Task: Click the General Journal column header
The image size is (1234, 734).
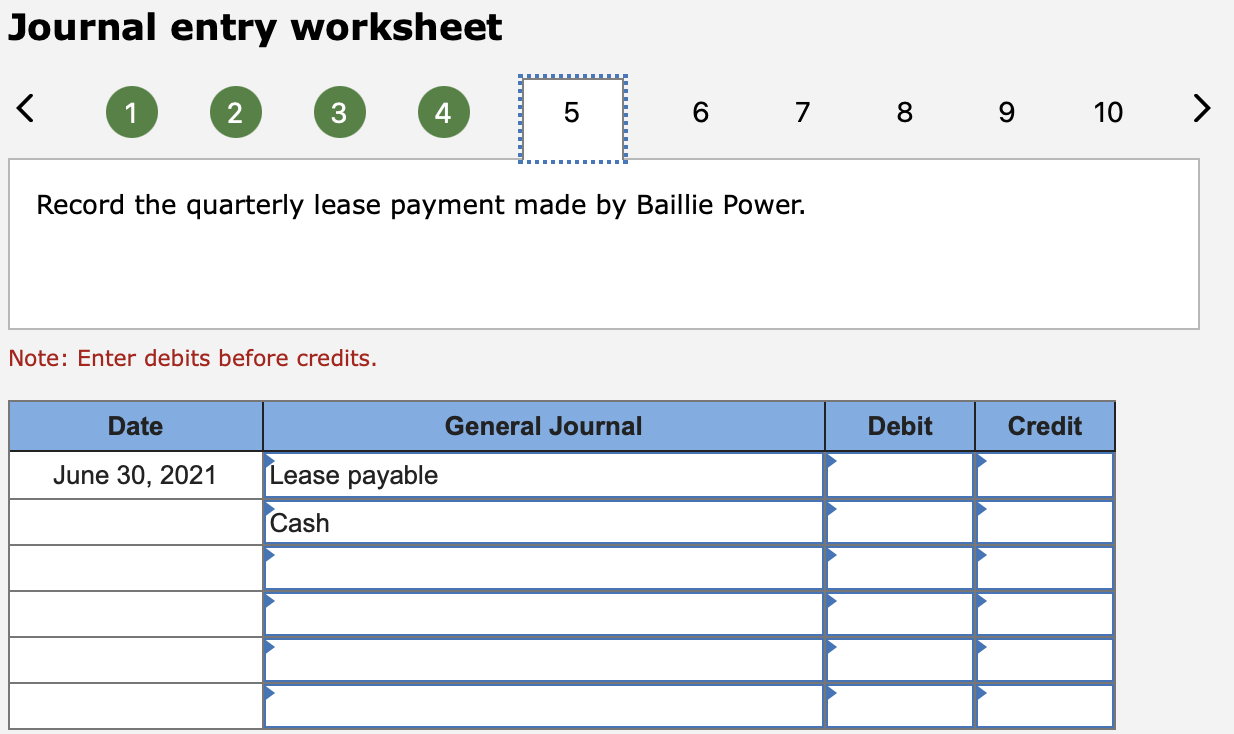Action: point(544,426)
